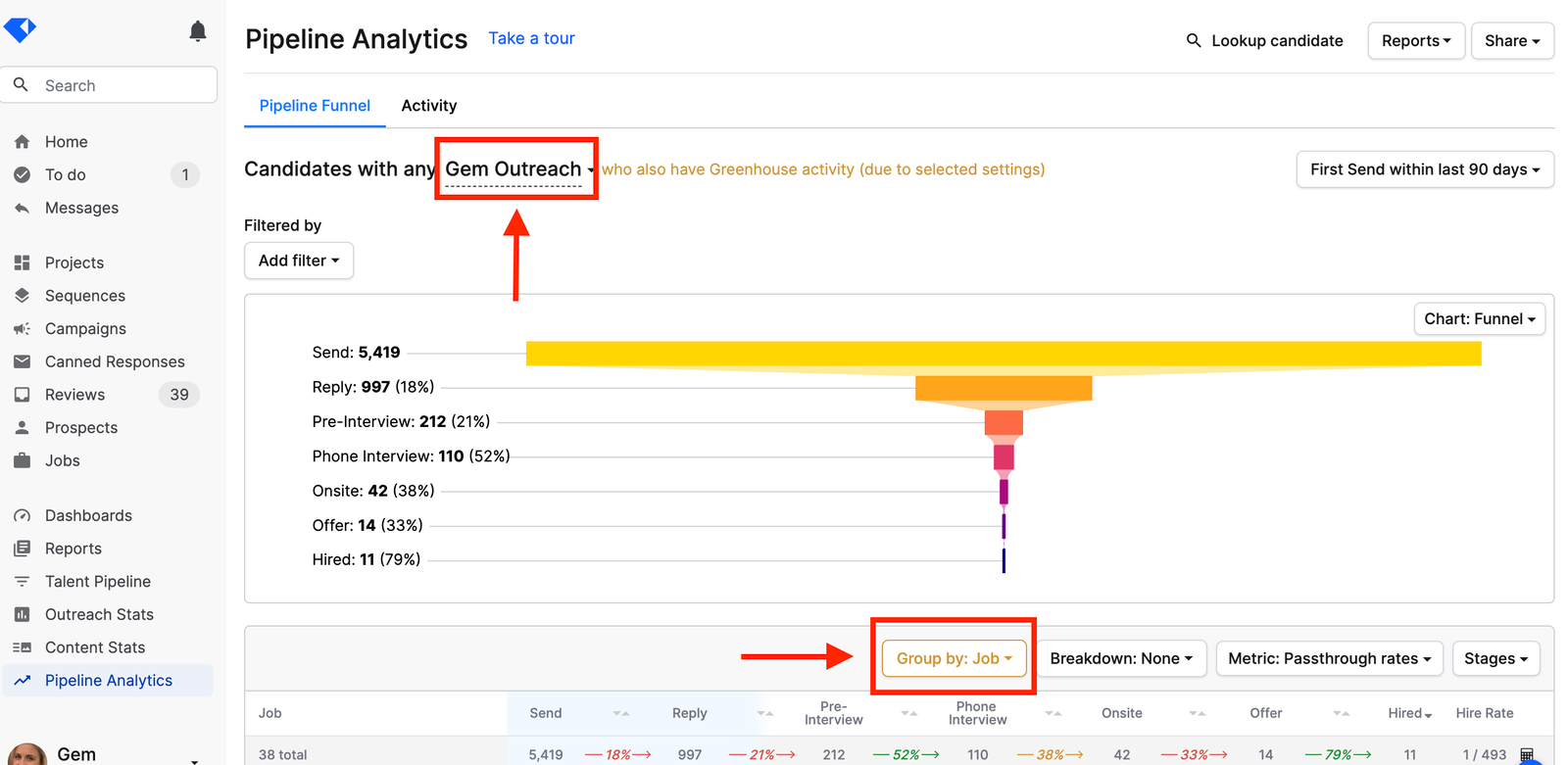Click the Outreach Stats bar-chart icon
1568x765 pixels.
click(22, 614)
